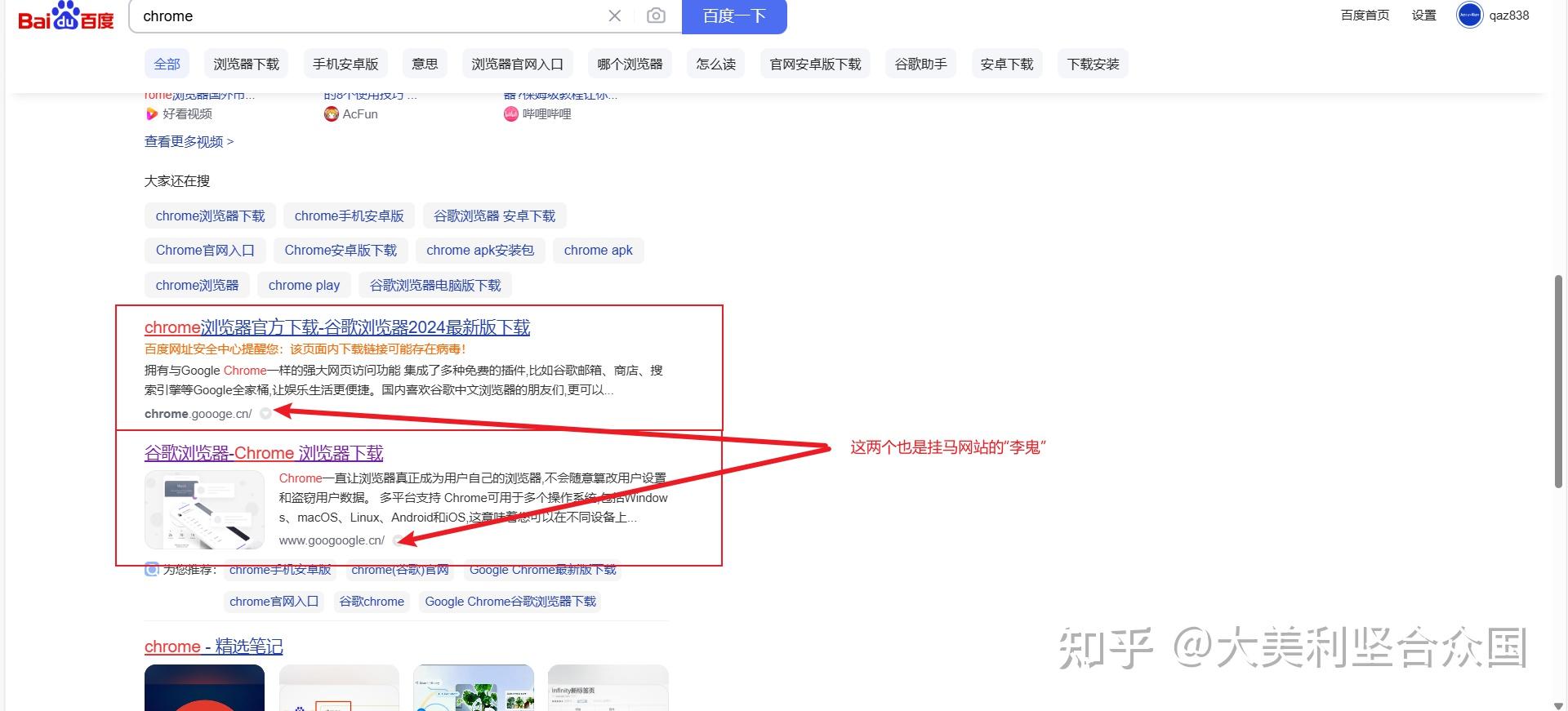Select the 全部 filter tab
Screen dimensions: 1568x711
tap(167, 64)
